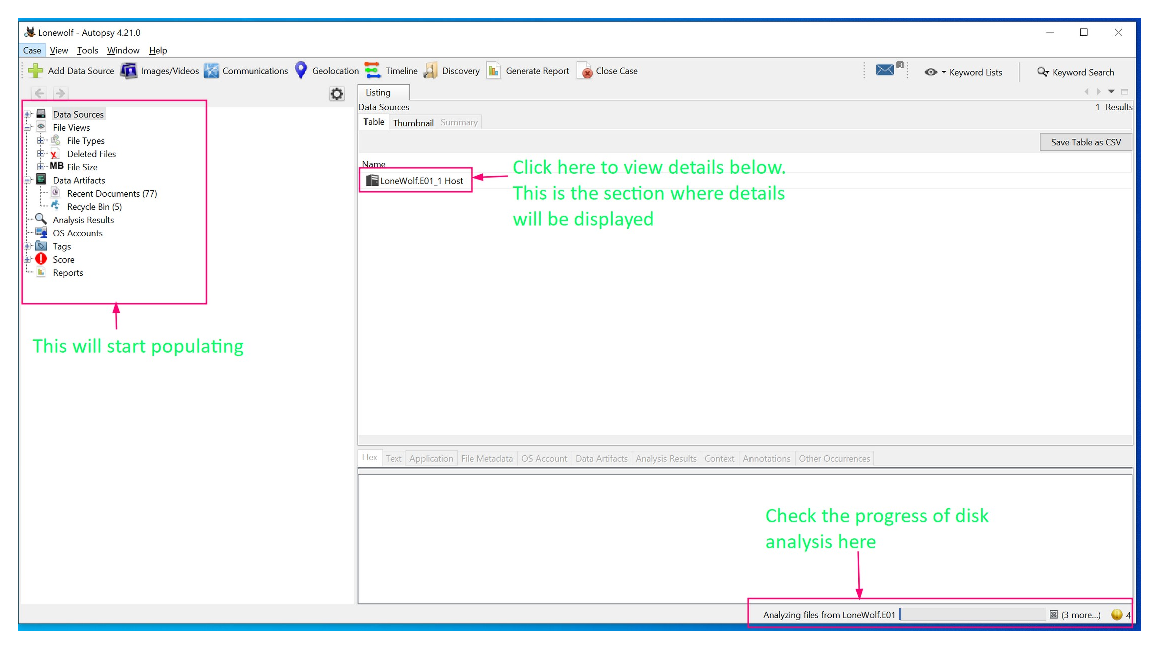Click the Analysis Results magnifier icon

click(x=41, y=219)
